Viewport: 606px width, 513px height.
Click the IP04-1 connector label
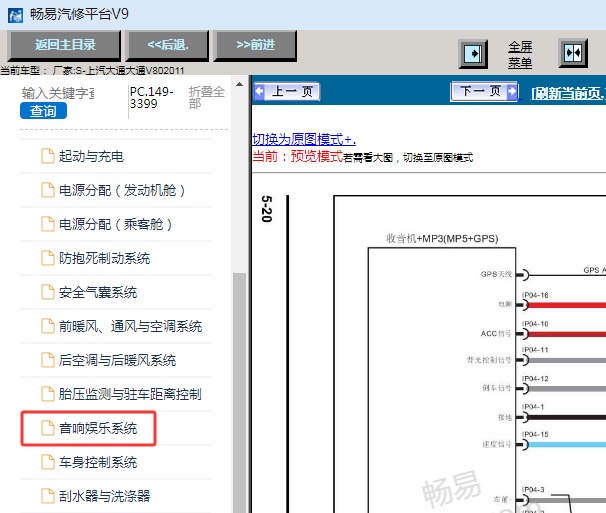[533, 407]
